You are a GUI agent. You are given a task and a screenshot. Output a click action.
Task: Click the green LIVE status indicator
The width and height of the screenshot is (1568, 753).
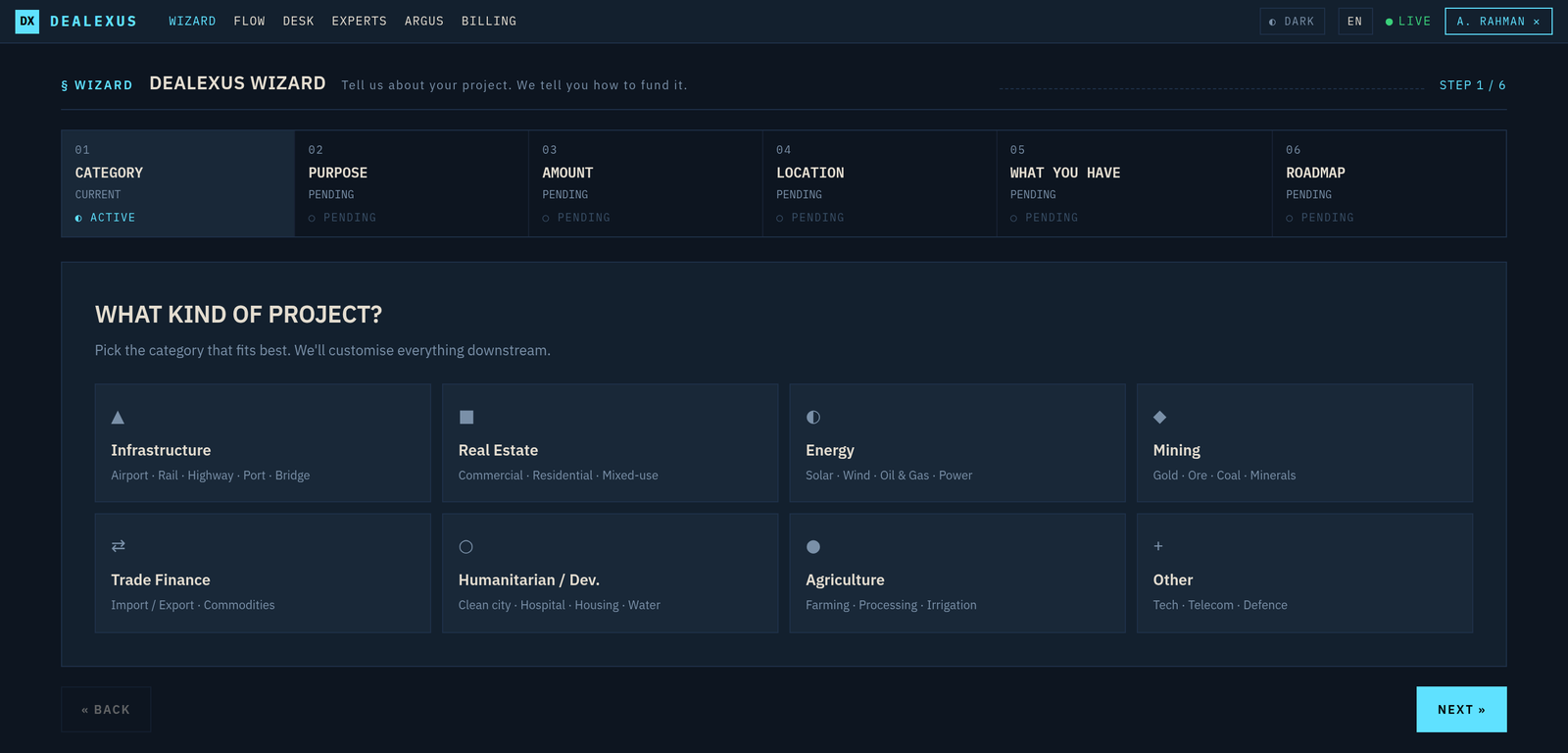pyautogui.click(x=1408, y=22)
